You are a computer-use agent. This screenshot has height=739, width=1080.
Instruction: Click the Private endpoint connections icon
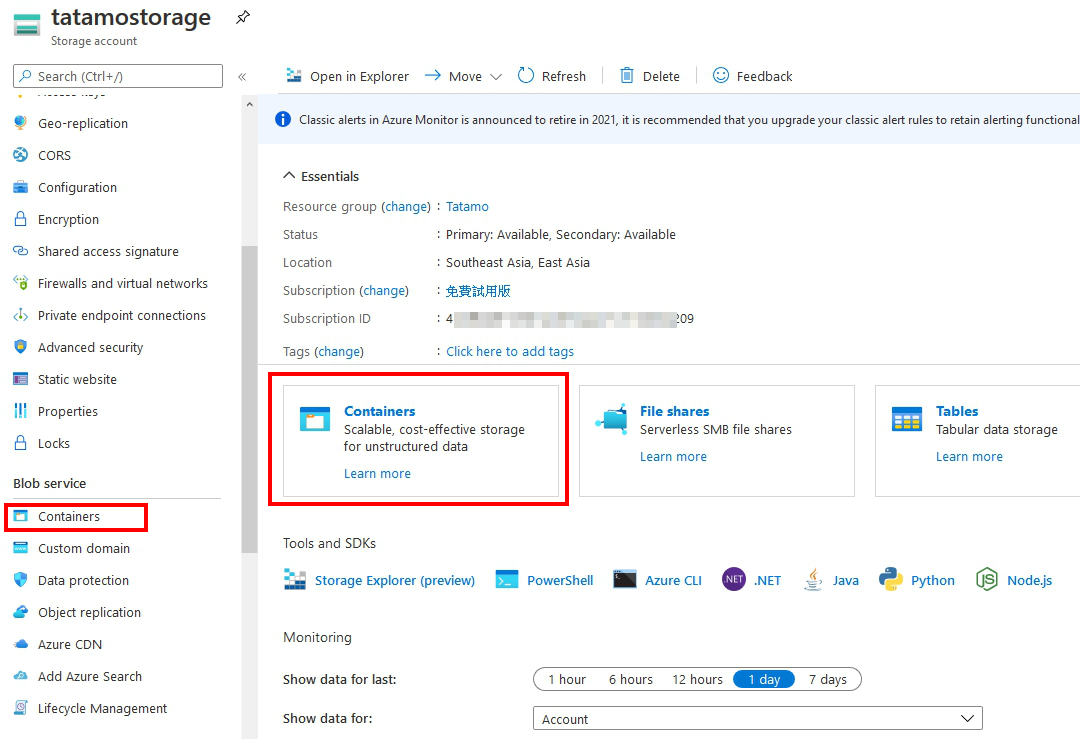[x=21, y=315]
